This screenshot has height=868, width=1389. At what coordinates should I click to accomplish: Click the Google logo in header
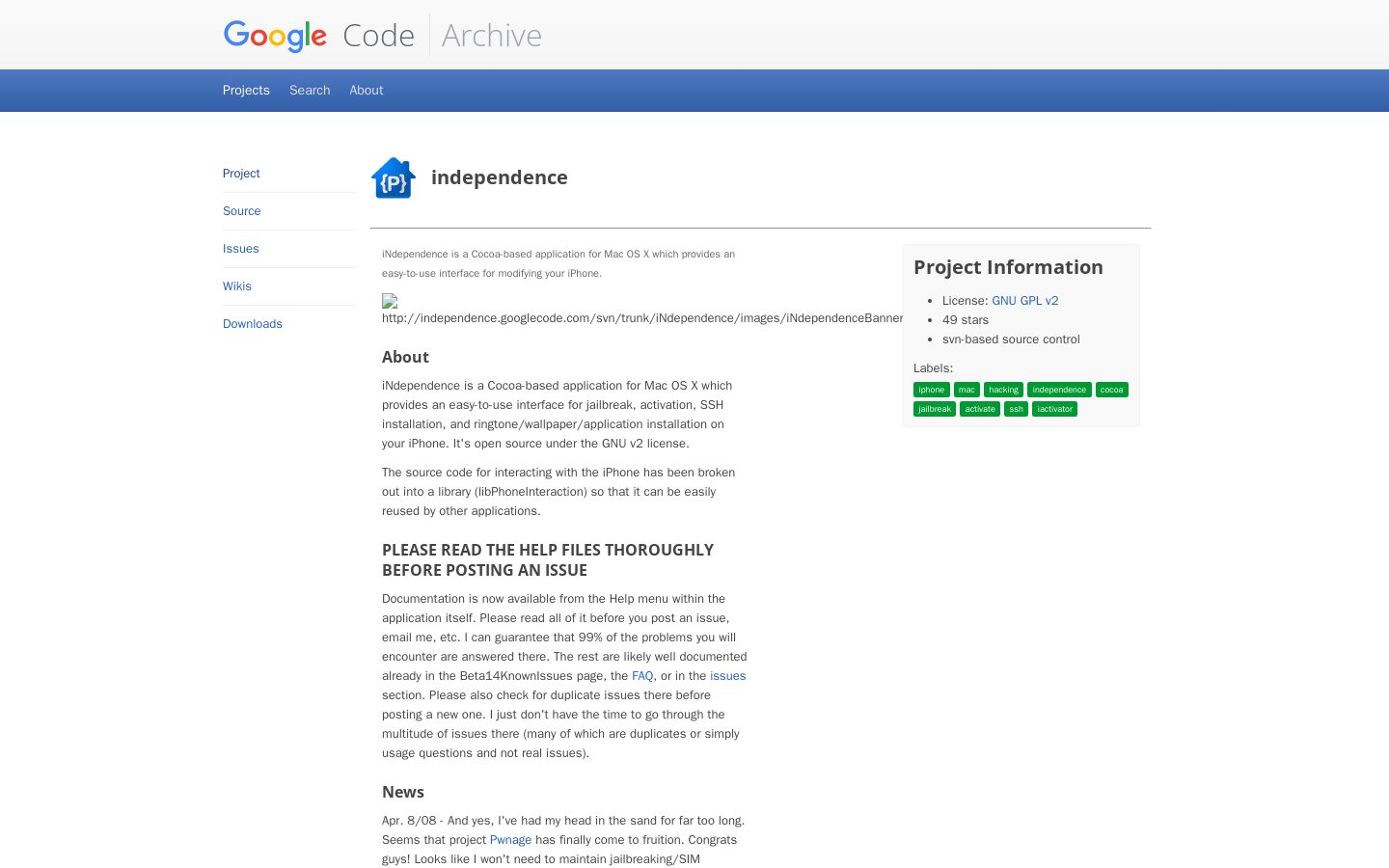275,36
